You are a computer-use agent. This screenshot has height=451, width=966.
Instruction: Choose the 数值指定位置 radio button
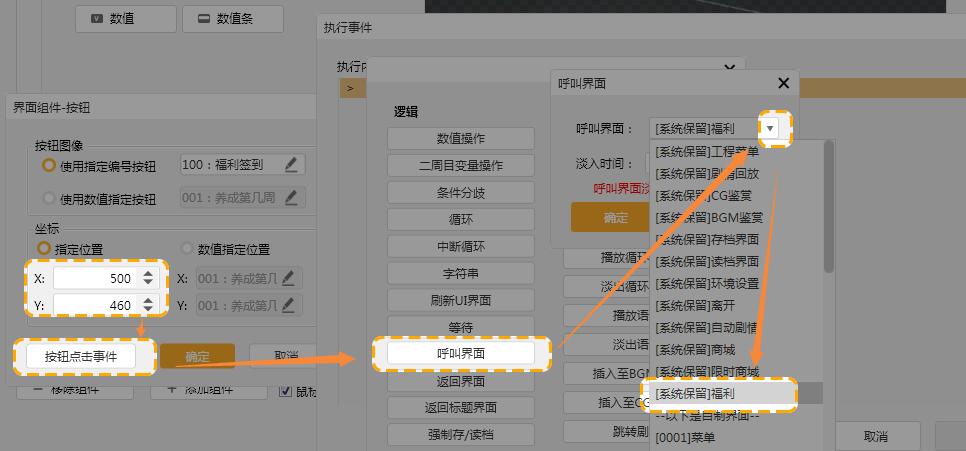(x=188, y=248)
